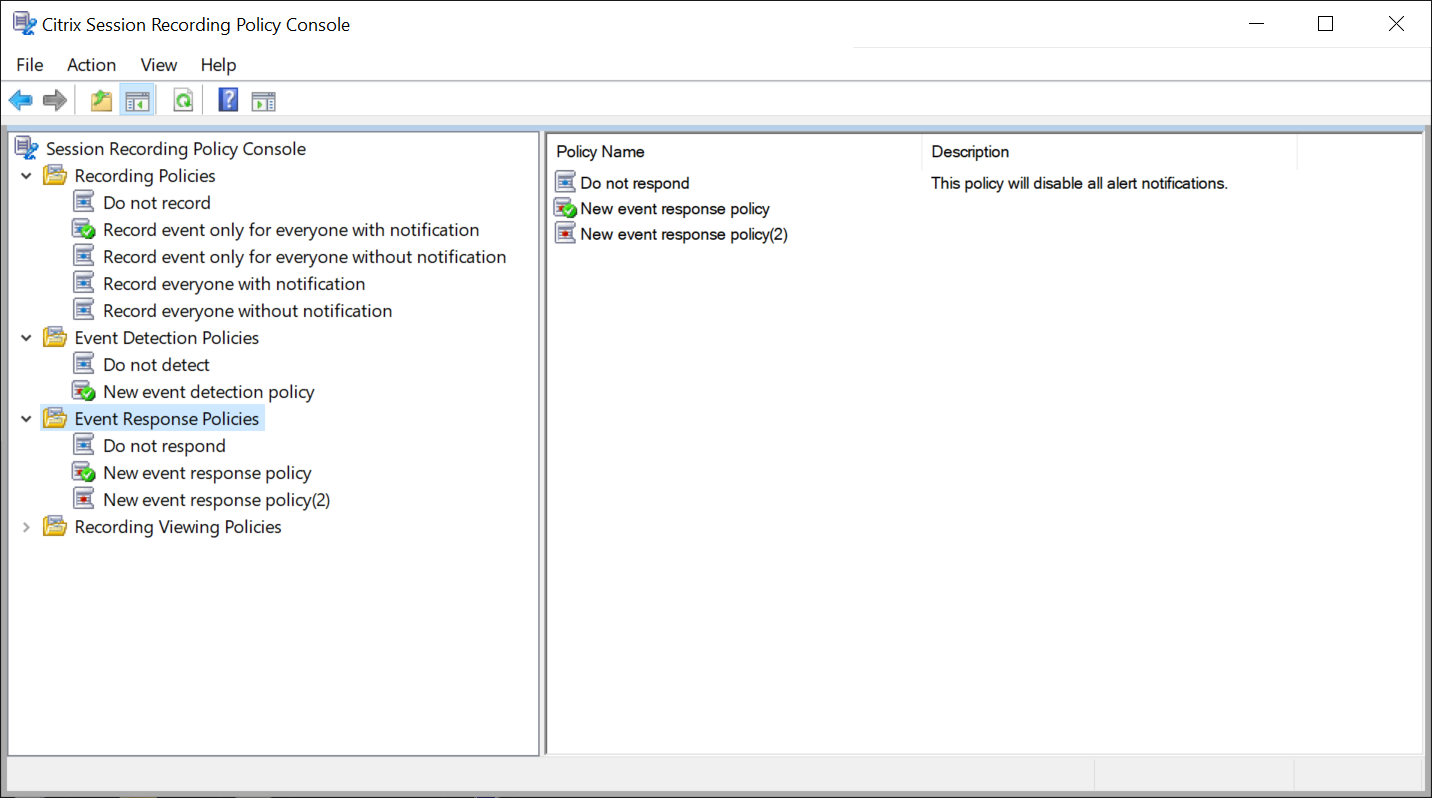This screenshot has width=1432, height=798.
Task: Click the green Refresh toolbar icon
Action: click(x=183, y=100)
